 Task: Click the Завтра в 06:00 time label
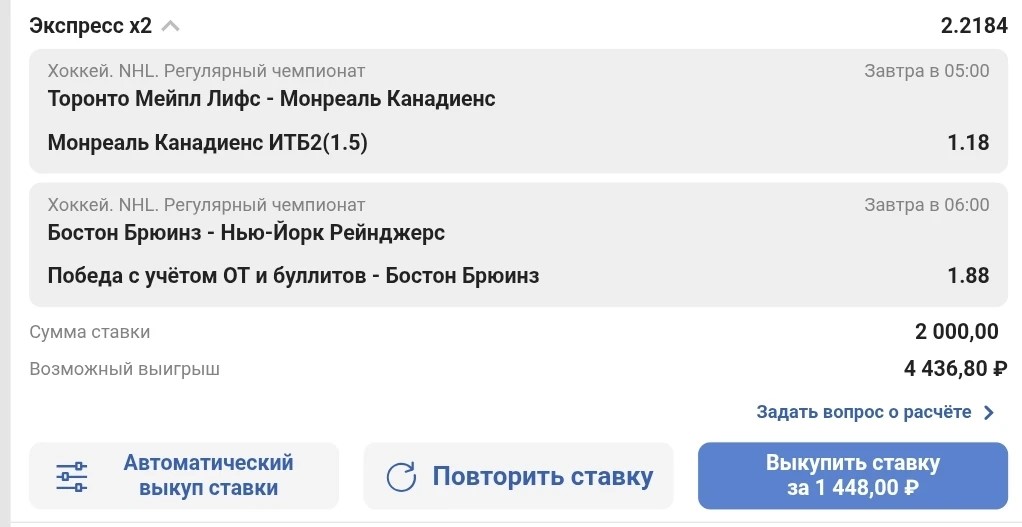pos(927,205)
